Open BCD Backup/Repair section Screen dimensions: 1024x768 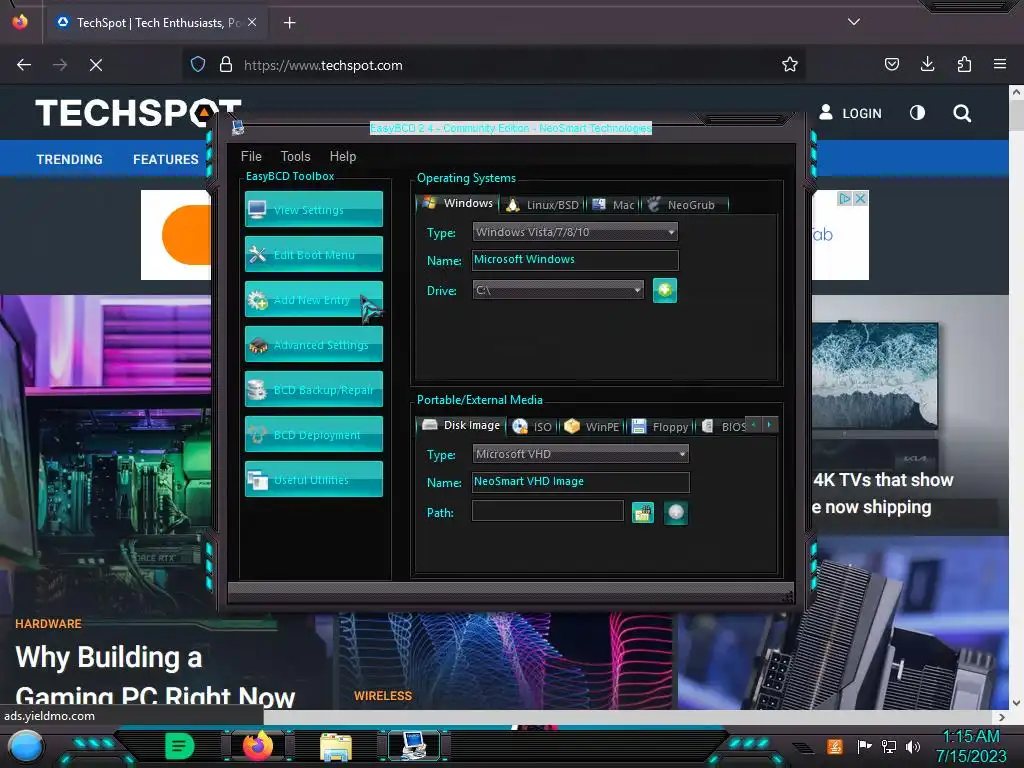click(313, 389)
